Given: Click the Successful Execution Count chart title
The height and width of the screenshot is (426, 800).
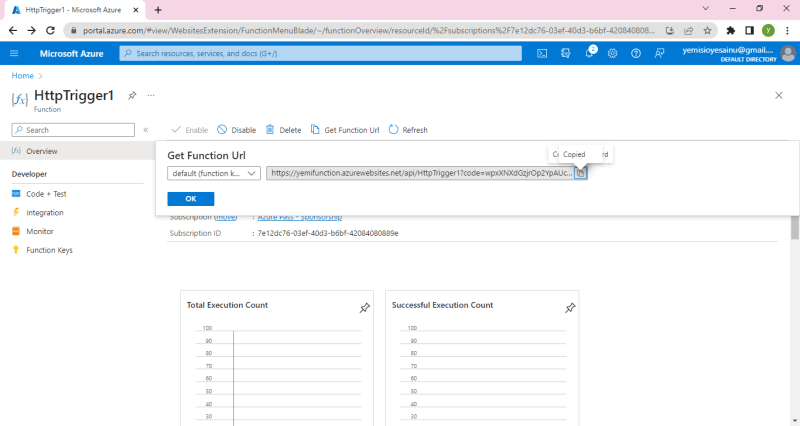Looking at the screenshot, I should pyautogui.click(x=442, y=305).
